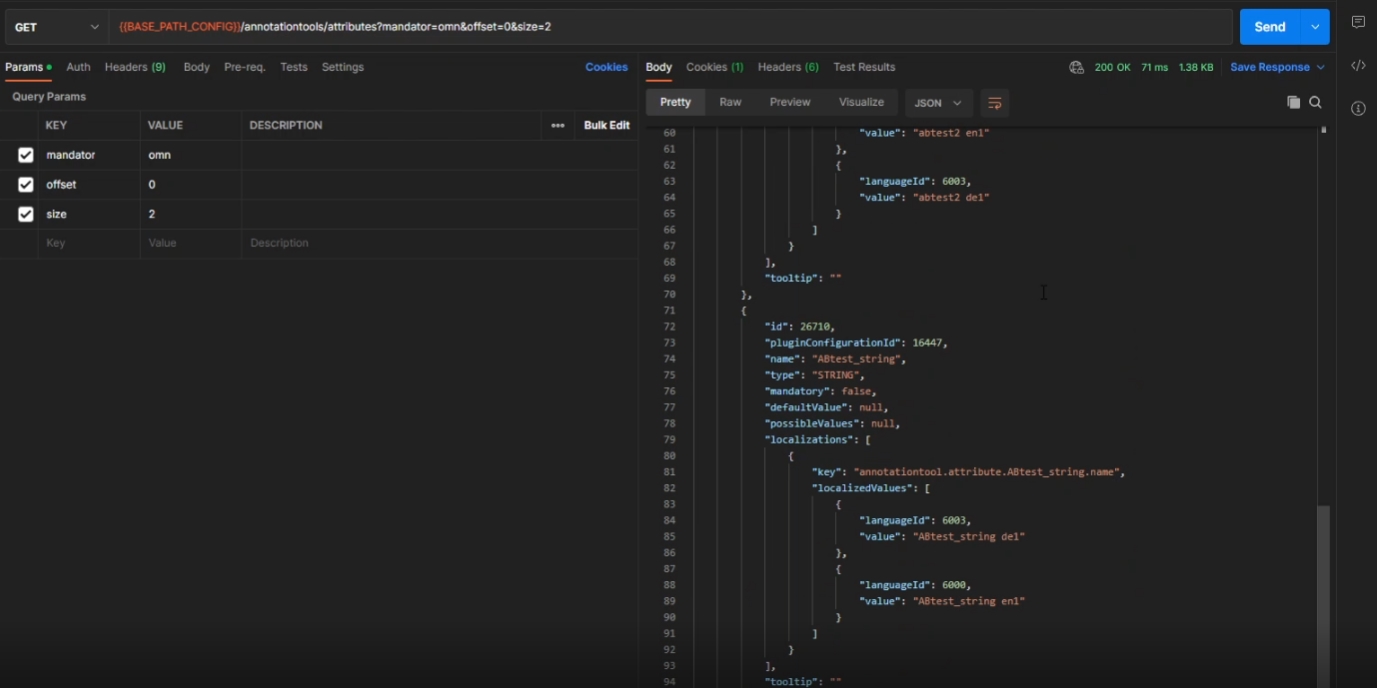1377x688 pixels.
Task: Uncheck the offset query parameter
Action: pyautogui.click(x=26, y=185)
